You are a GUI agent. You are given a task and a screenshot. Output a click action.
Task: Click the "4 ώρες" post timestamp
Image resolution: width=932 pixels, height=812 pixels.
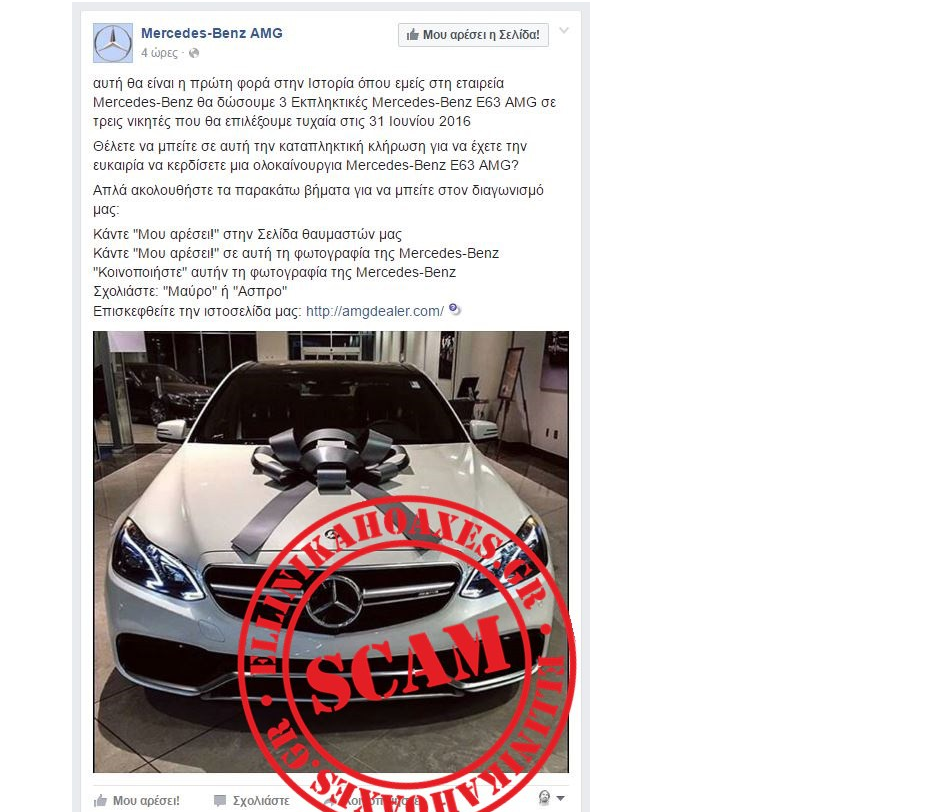click(x=159, y=53)
